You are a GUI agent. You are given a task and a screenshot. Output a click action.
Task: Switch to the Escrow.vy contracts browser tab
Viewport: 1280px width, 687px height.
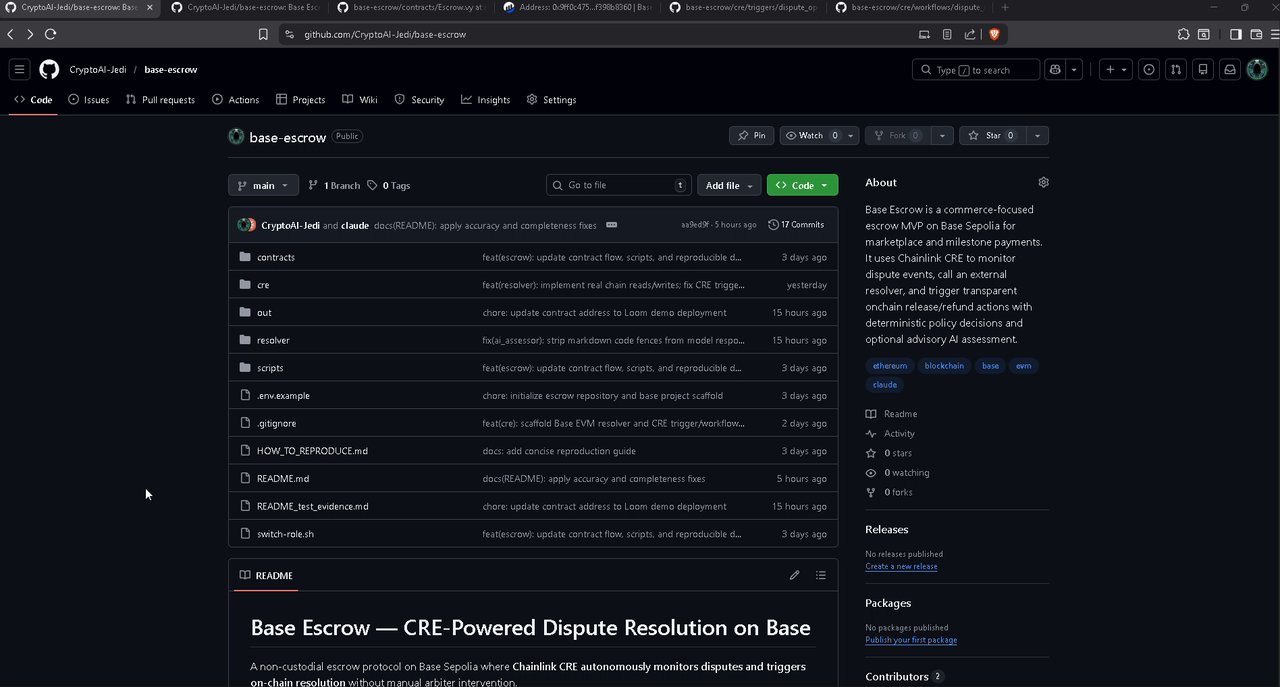[x=409, y=7]
